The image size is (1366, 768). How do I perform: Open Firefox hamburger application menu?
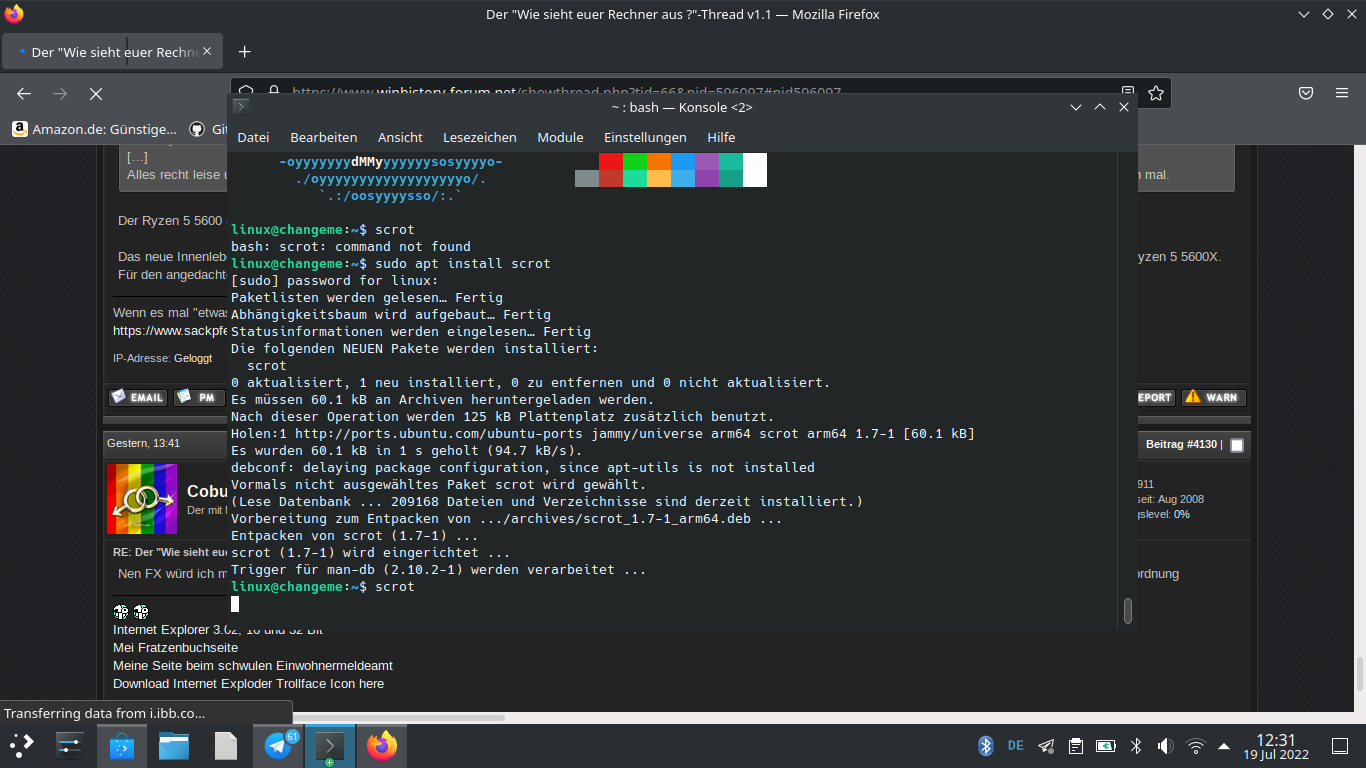pos(1342,93)
